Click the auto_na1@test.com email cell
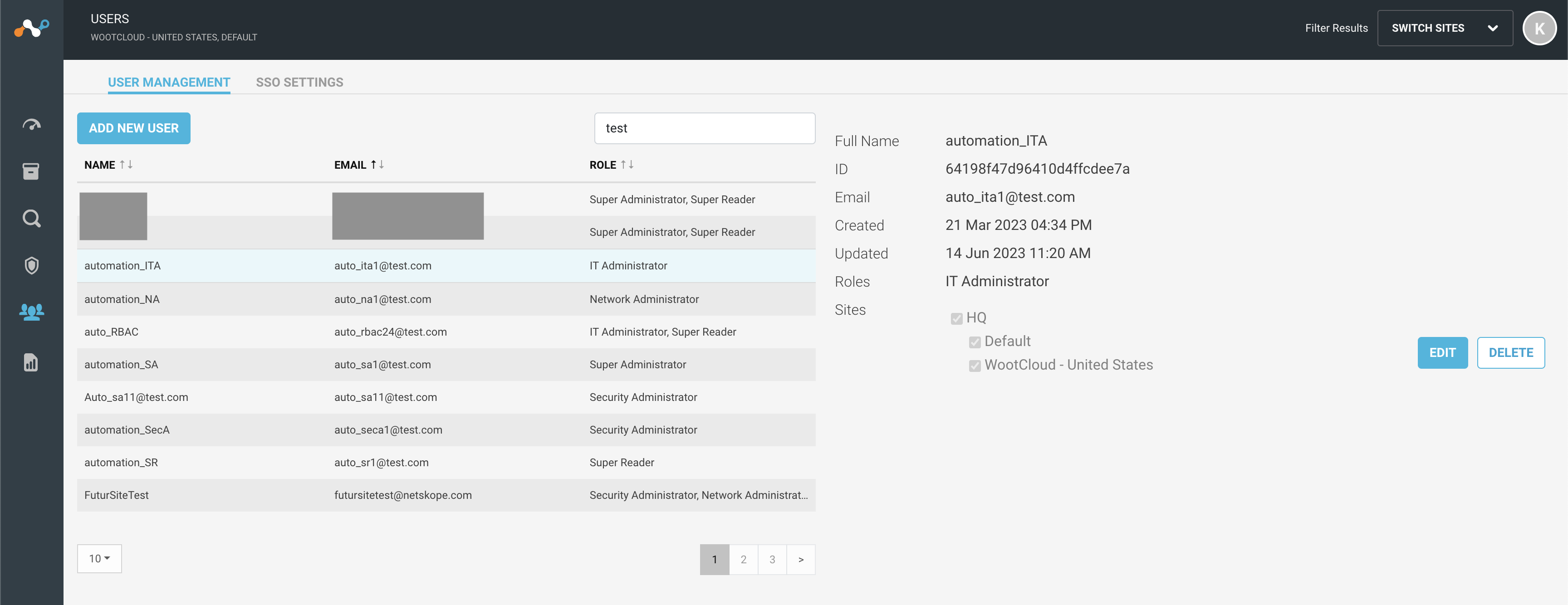 [x=382, y=299]
